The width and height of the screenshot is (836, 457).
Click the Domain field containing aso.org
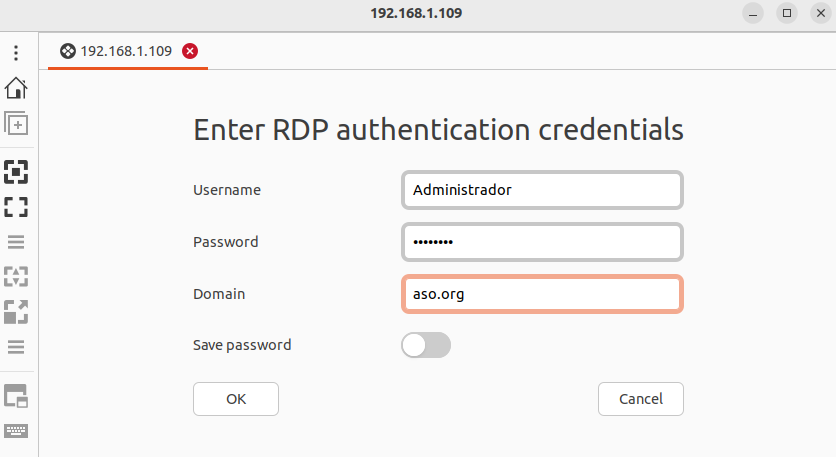click(542, 294)
